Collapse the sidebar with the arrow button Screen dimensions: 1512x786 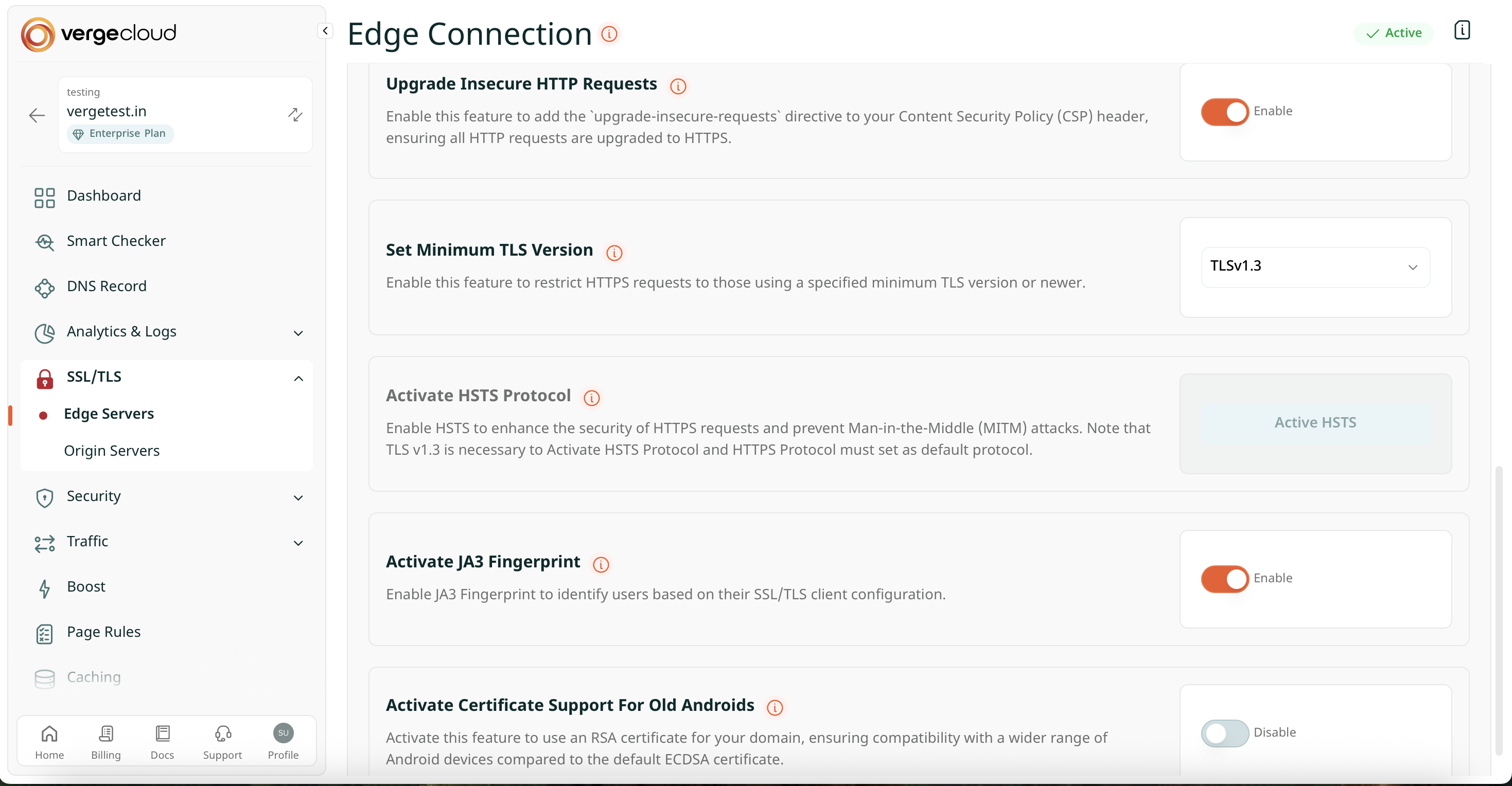point(325,30)
